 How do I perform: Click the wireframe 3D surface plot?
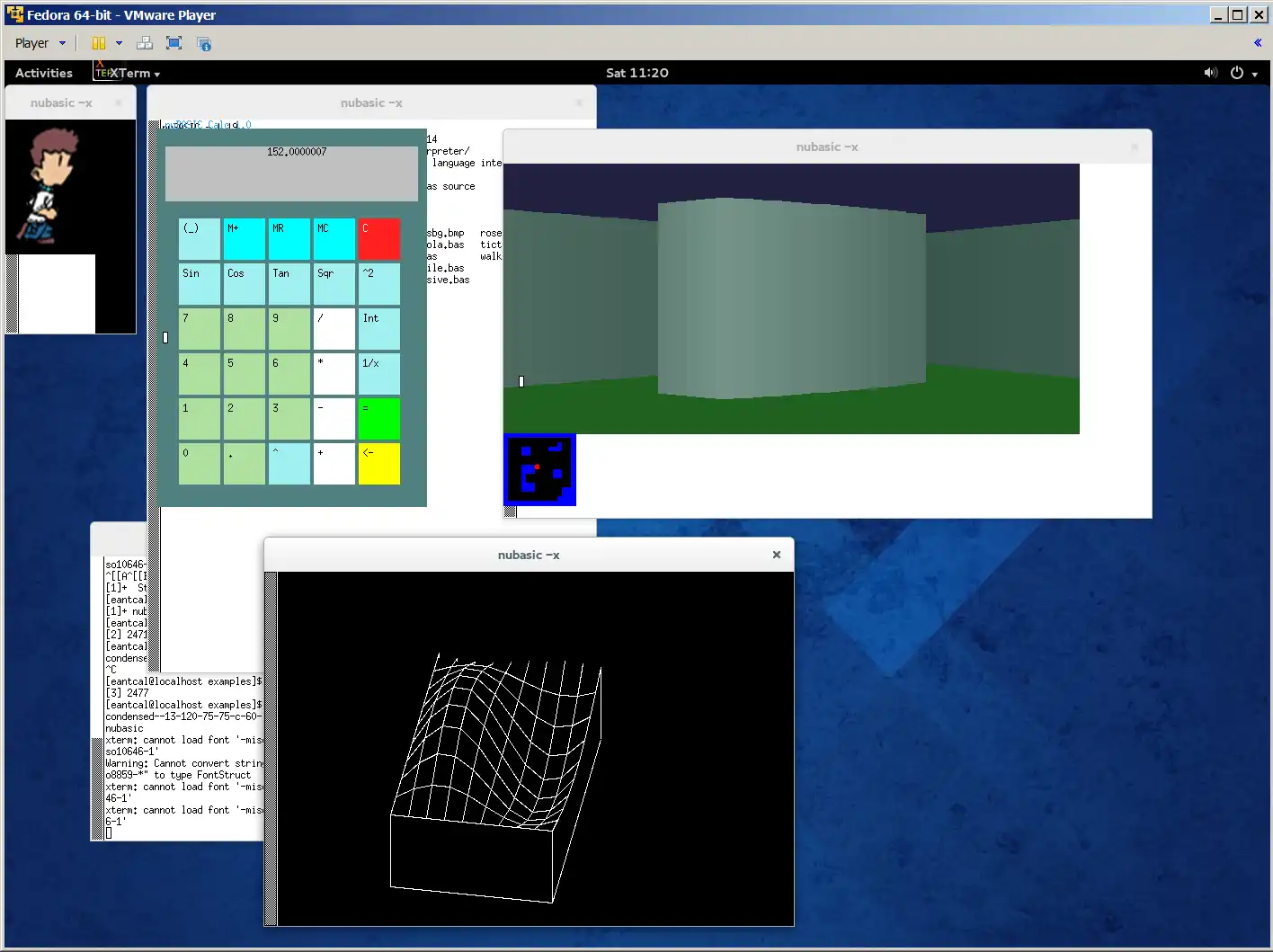click(496, 778)
